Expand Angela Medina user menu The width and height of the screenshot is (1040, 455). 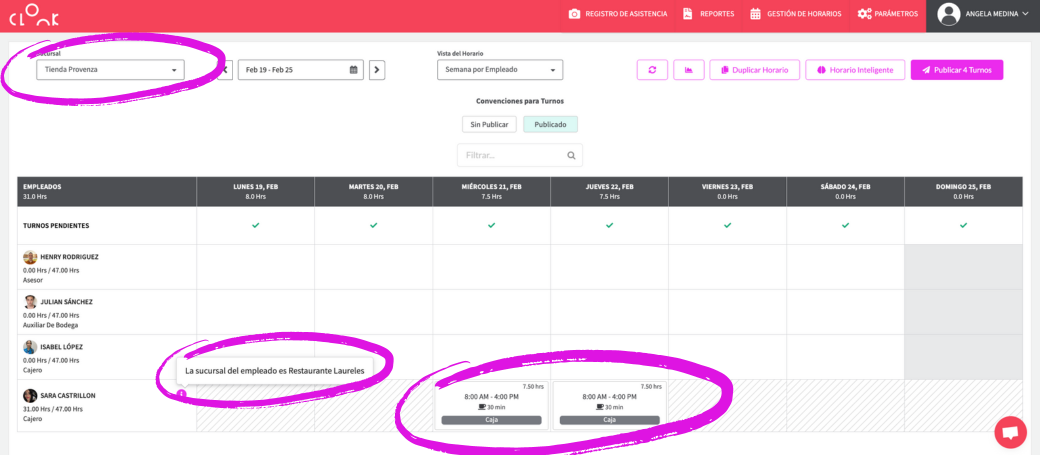(983, 14)
